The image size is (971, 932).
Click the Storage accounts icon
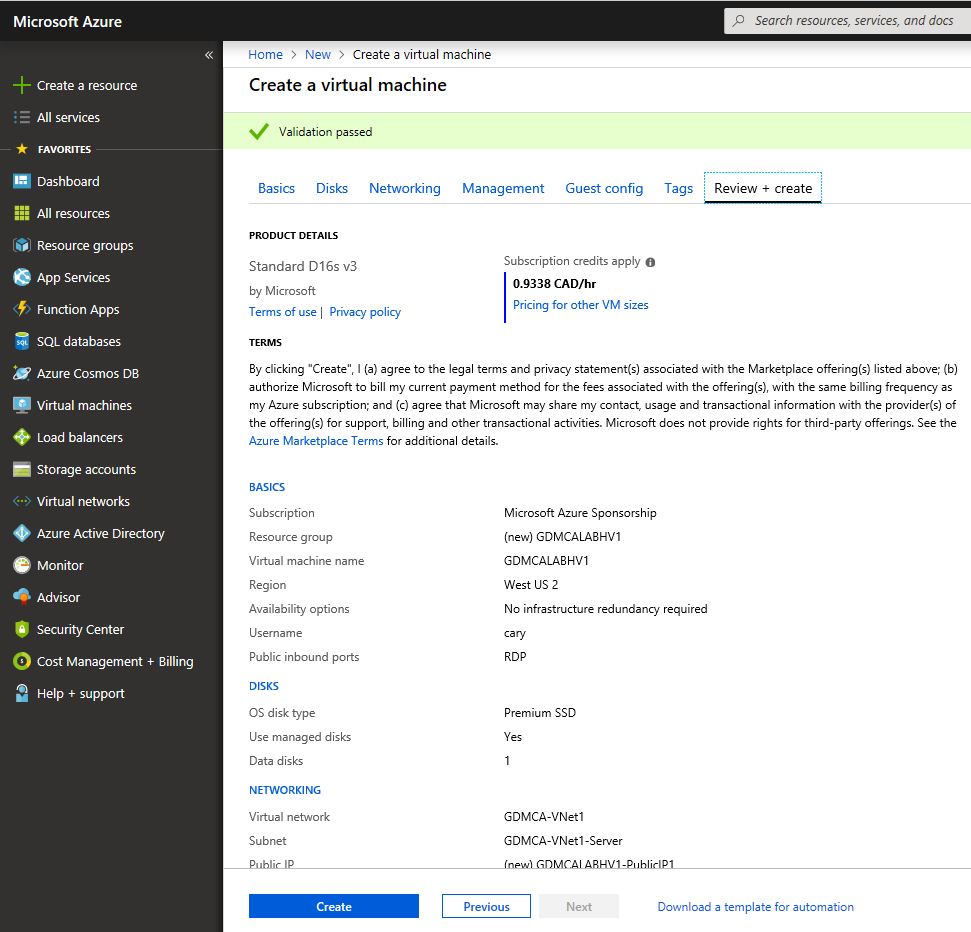point(22,469)
